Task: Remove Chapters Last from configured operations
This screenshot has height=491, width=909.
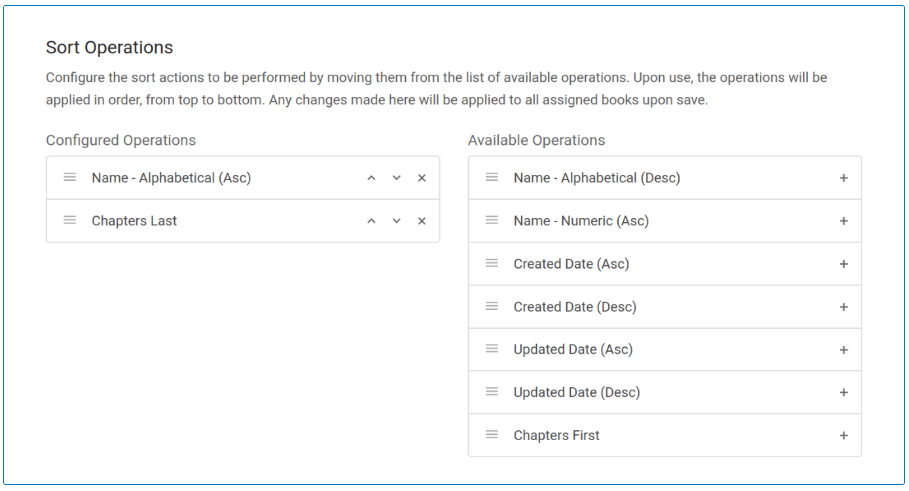Action: (421, 221)
